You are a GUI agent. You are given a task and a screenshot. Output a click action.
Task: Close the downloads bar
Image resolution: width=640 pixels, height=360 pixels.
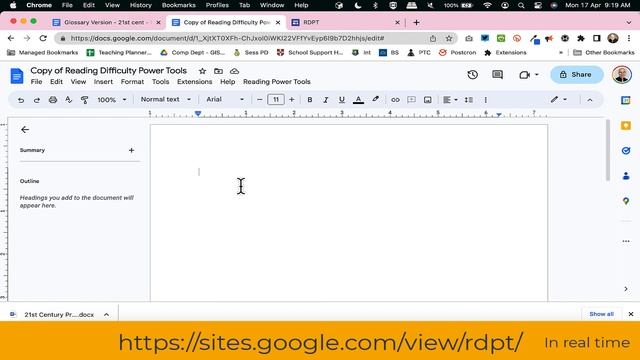click(x=631, y=314)
